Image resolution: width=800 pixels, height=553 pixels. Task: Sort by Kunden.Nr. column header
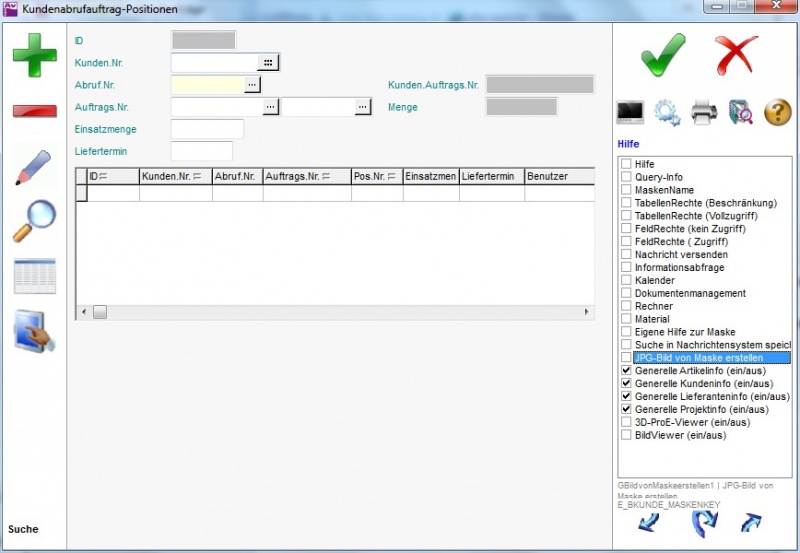coord(175,177)
